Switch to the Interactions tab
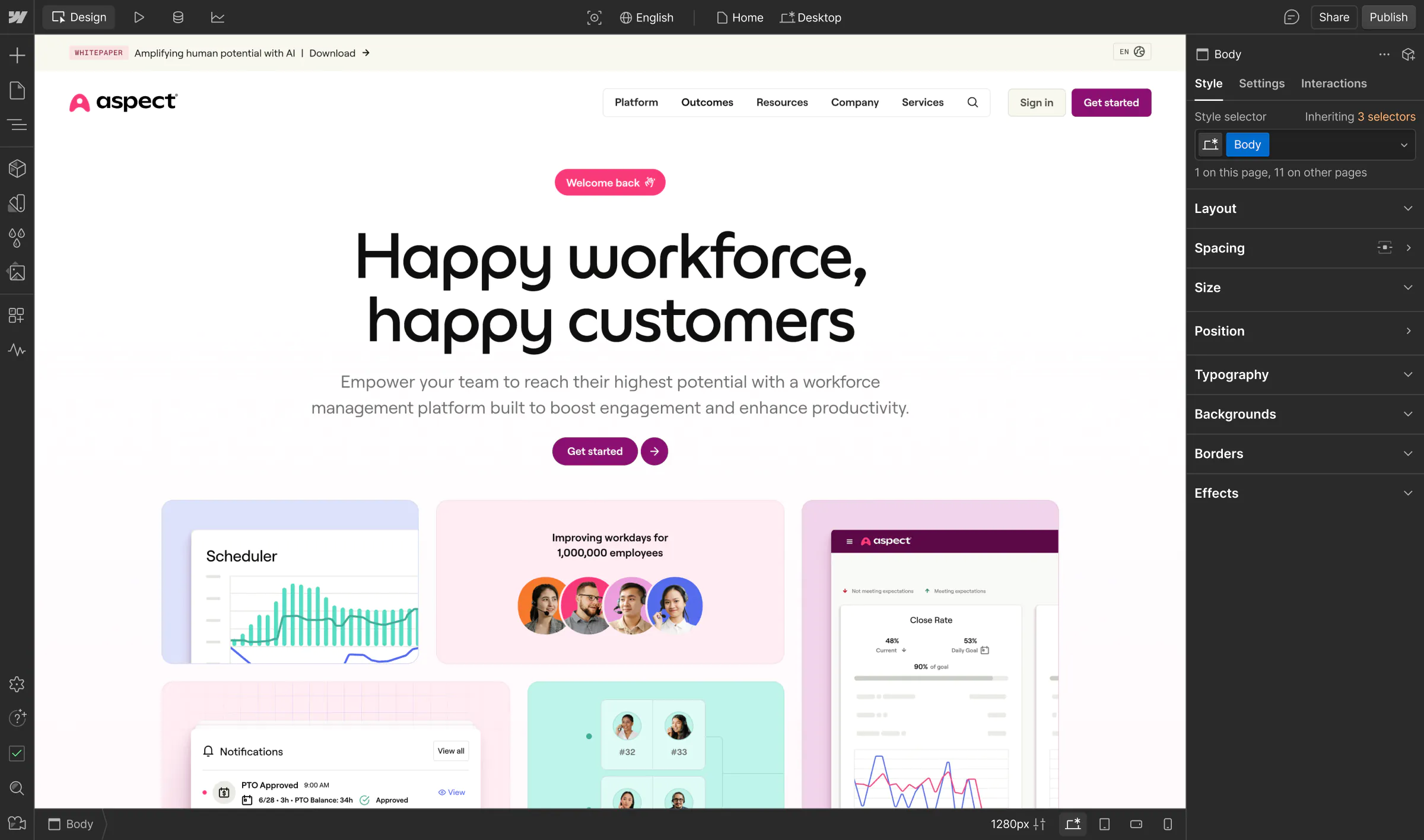 click(1333, 84)
